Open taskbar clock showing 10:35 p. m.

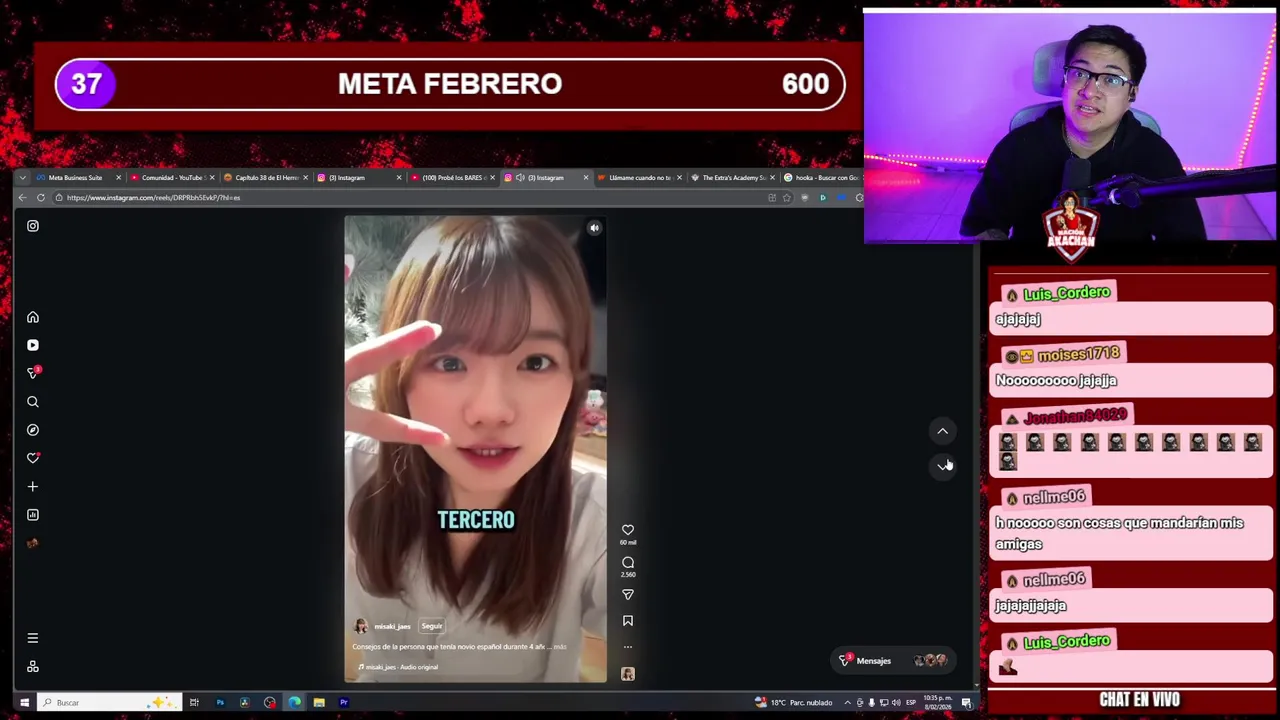[937, 703]
